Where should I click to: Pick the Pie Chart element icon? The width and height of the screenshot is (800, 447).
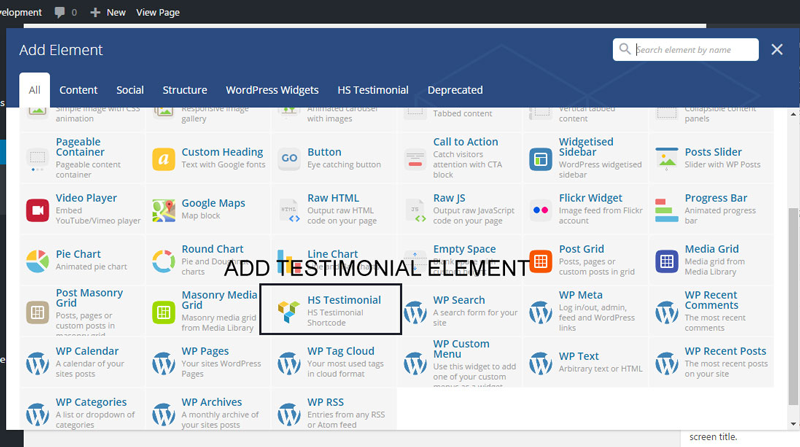click(x=37, y=261)
